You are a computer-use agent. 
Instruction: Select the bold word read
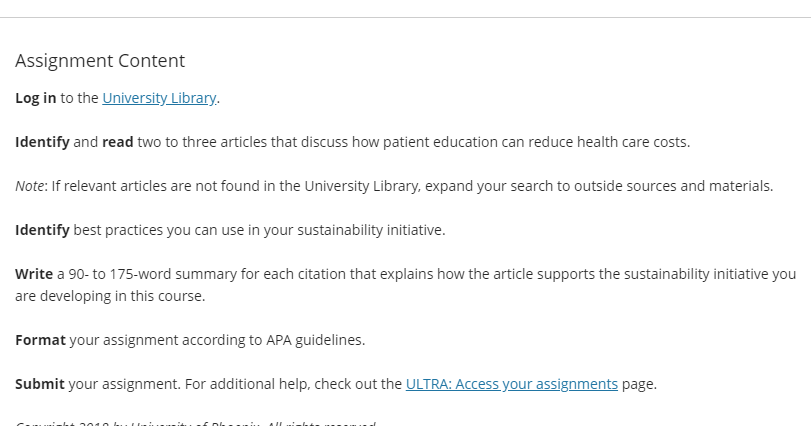pos(117,142)
